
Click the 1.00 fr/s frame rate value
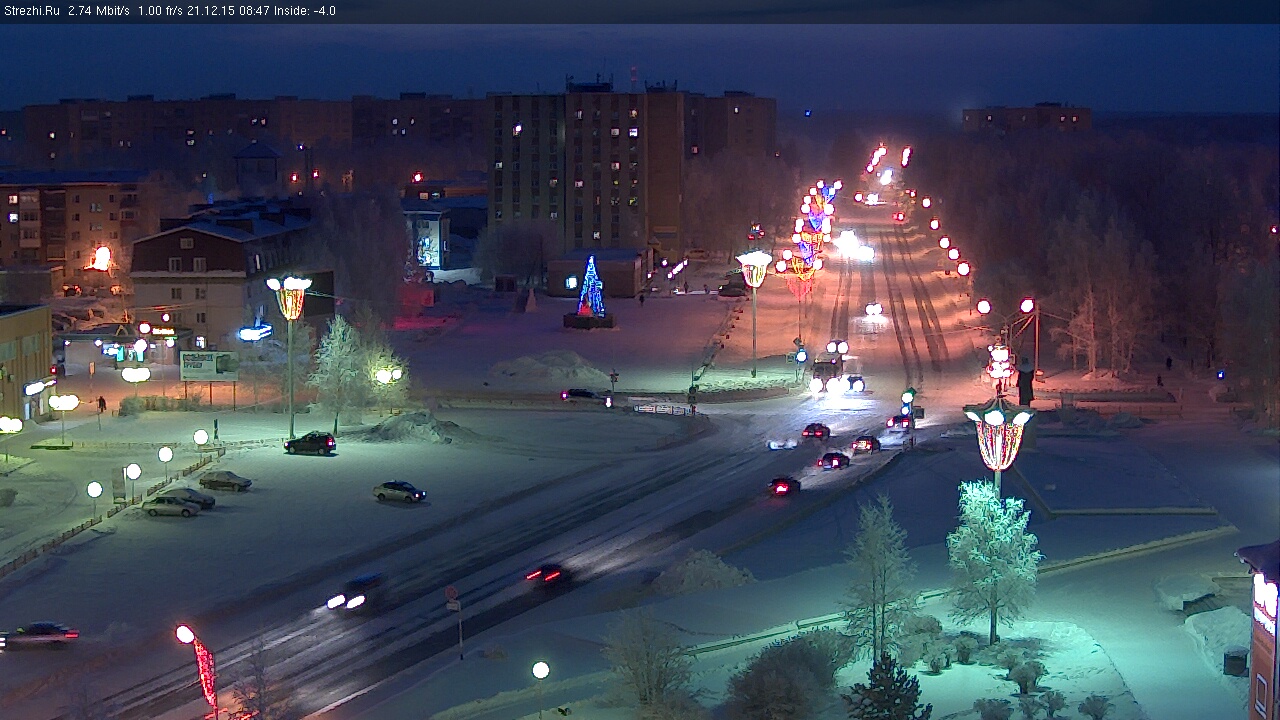pyautogui.click(x=162, y=11)
